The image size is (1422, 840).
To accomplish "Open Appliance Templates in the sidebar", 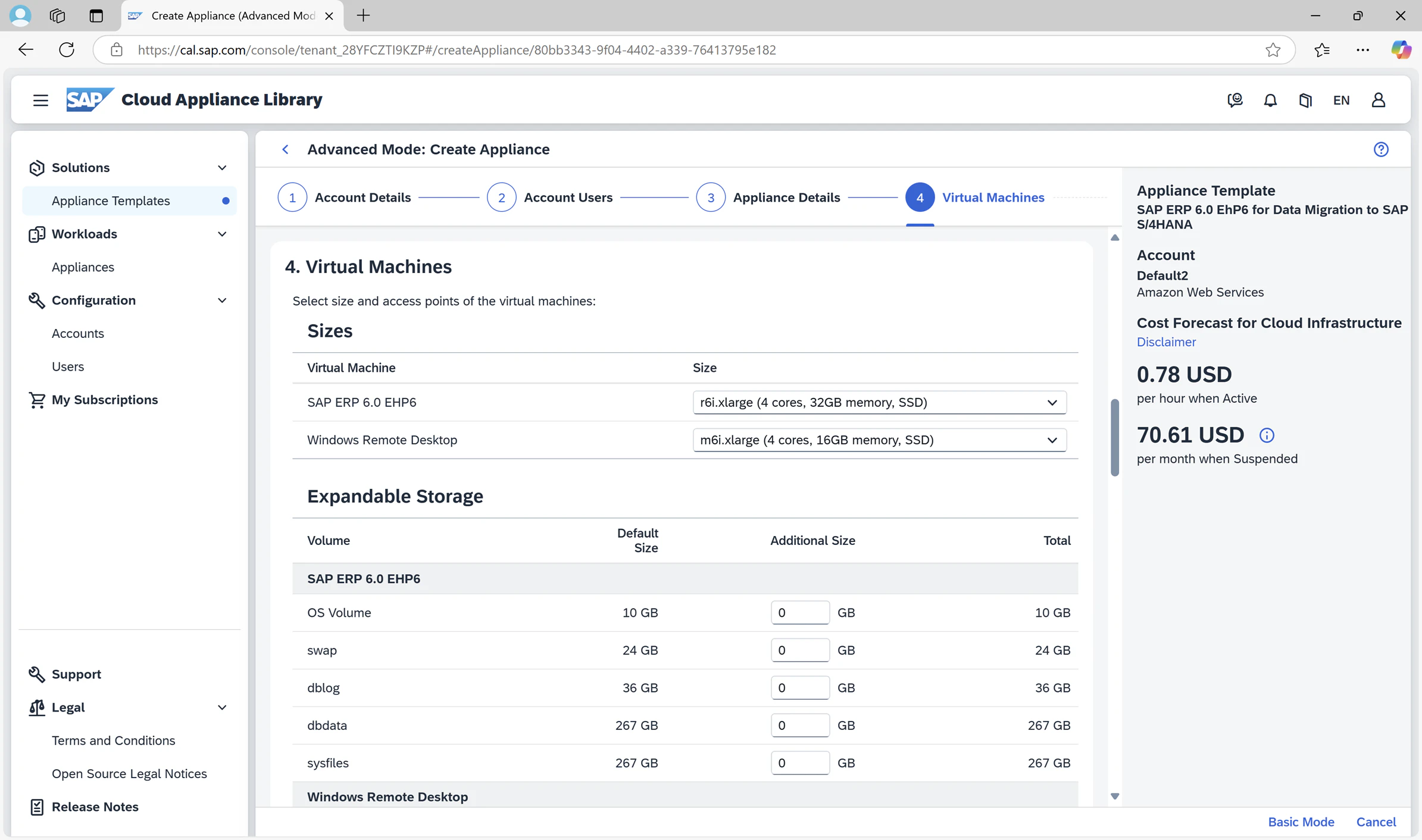I will click(x=129, y=201).
